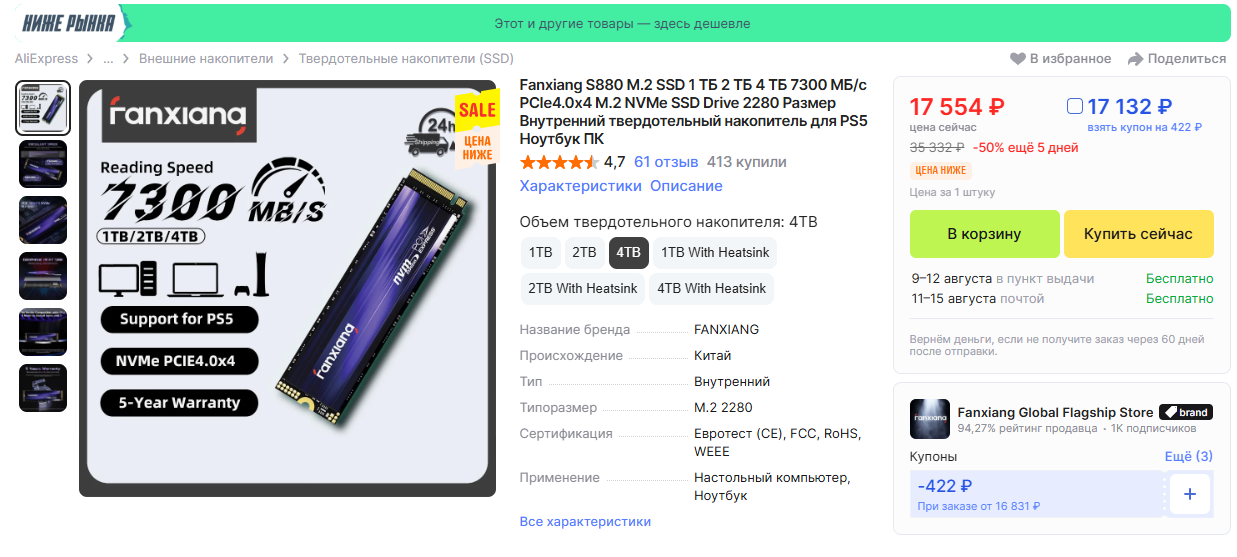Select the 1TB capacity option
Screen dimensions: 1237x557
(540, 253)
